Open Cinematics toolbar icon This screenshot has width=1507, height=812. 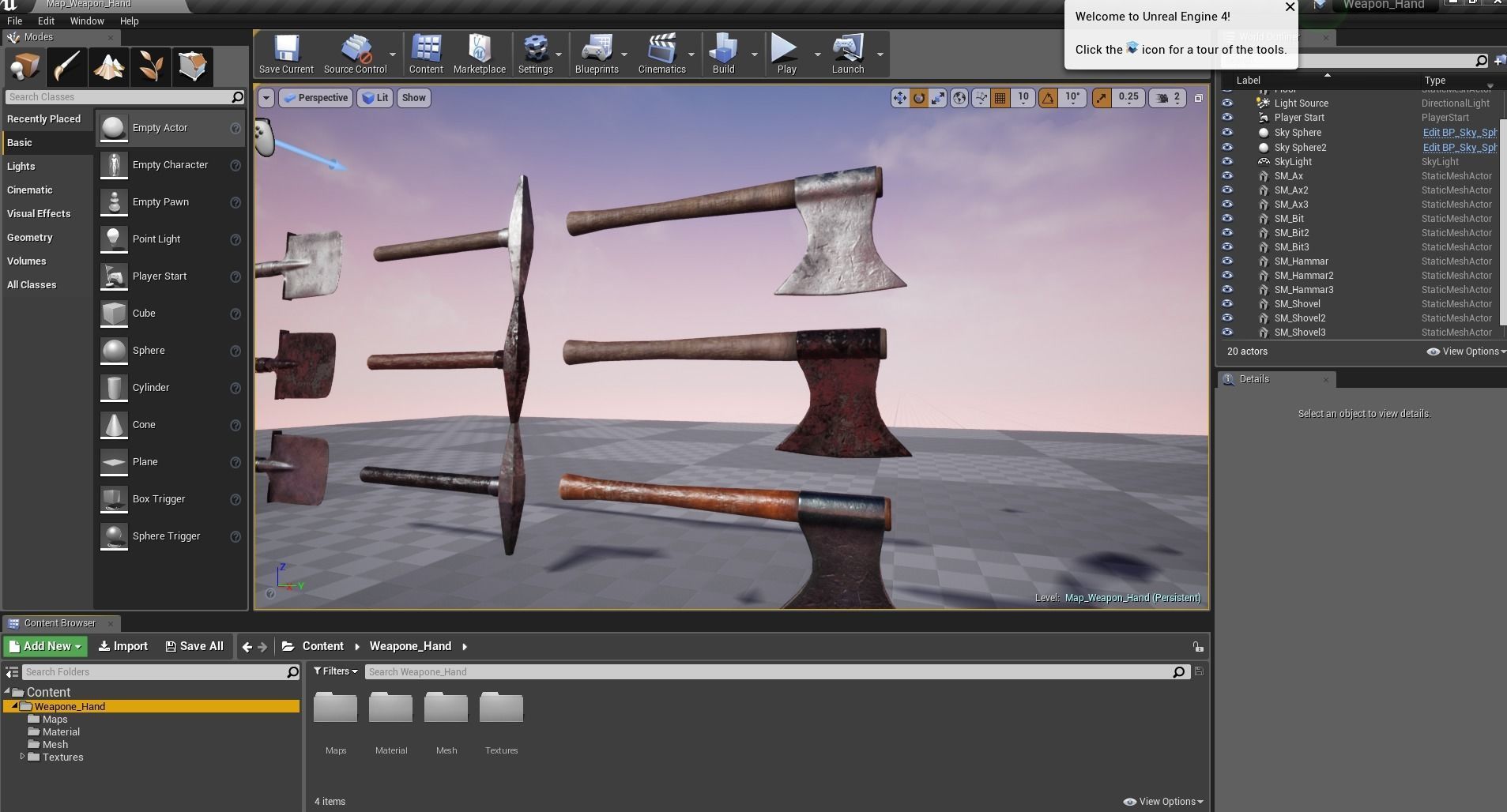661,55
